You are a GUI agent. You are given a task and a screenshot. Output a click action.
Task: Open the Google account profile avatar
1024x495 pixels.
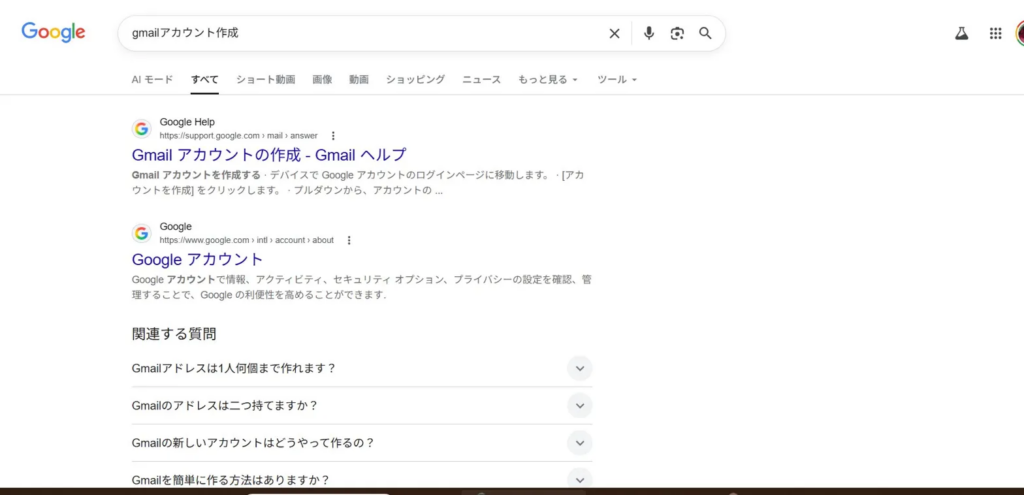[1019, 33]
